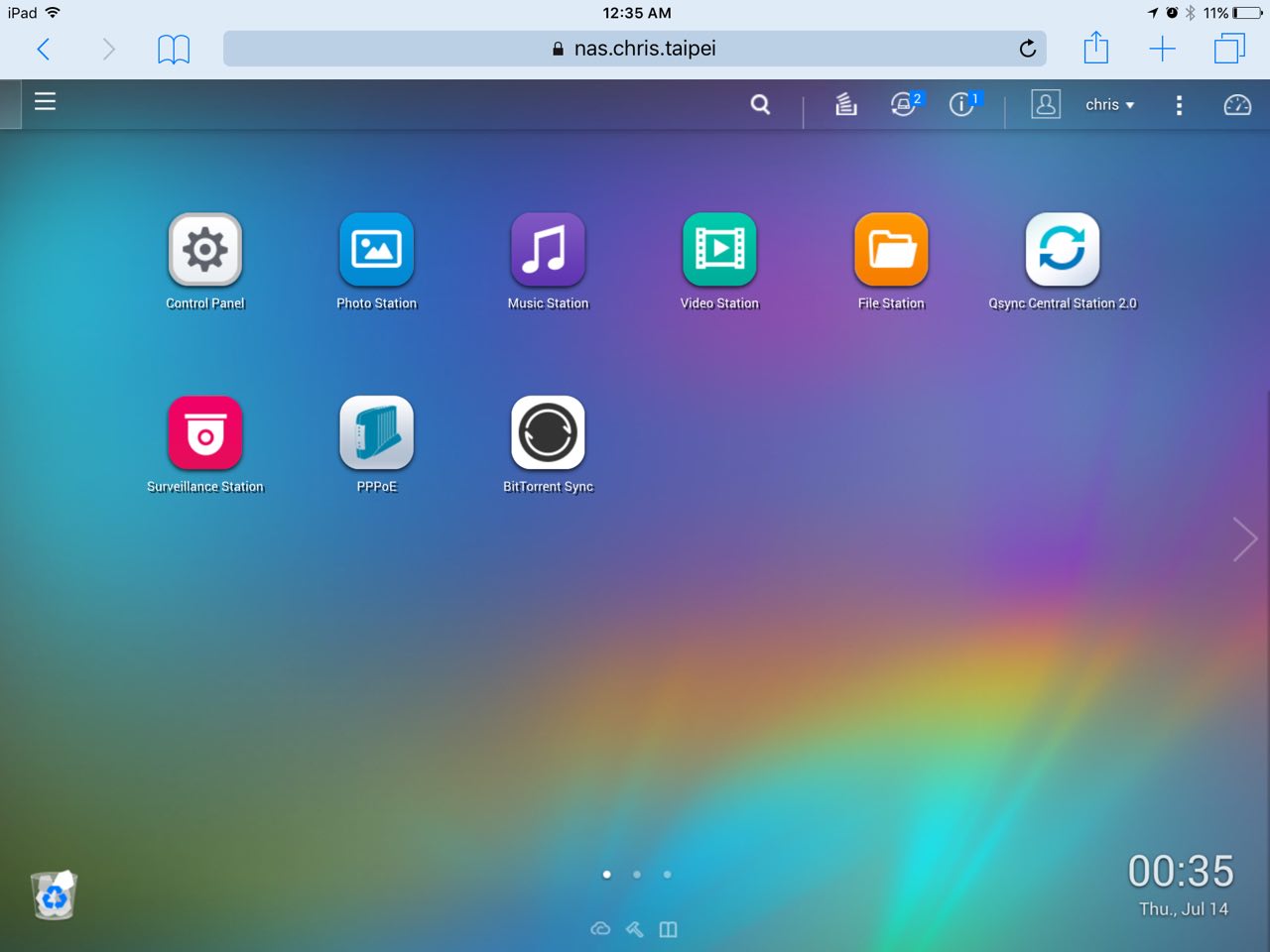Open the three-dot more options menu
The width and height of the screenshot is (1270, 952).
(1179, 105)
